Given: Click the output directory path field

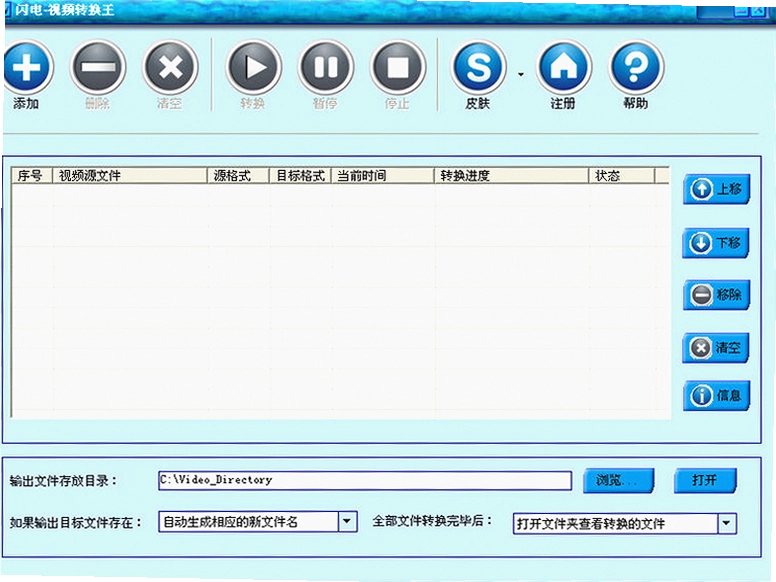Looking at the screenshot, I should pos(365,480).
